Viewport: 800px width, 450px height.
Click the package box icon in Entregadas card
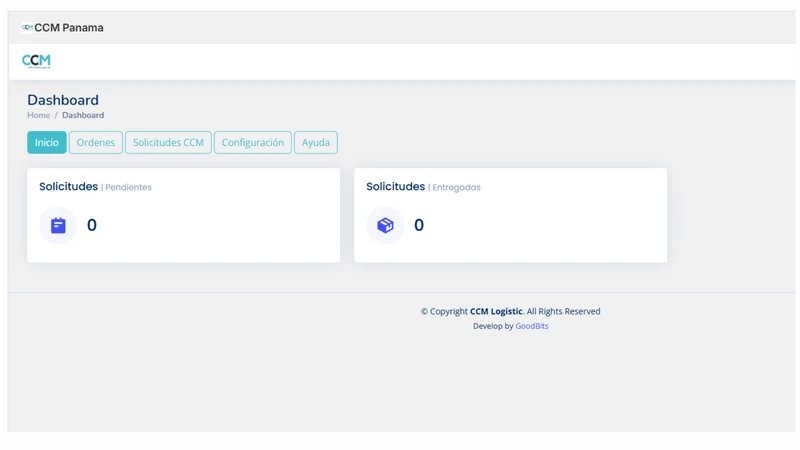385,225
